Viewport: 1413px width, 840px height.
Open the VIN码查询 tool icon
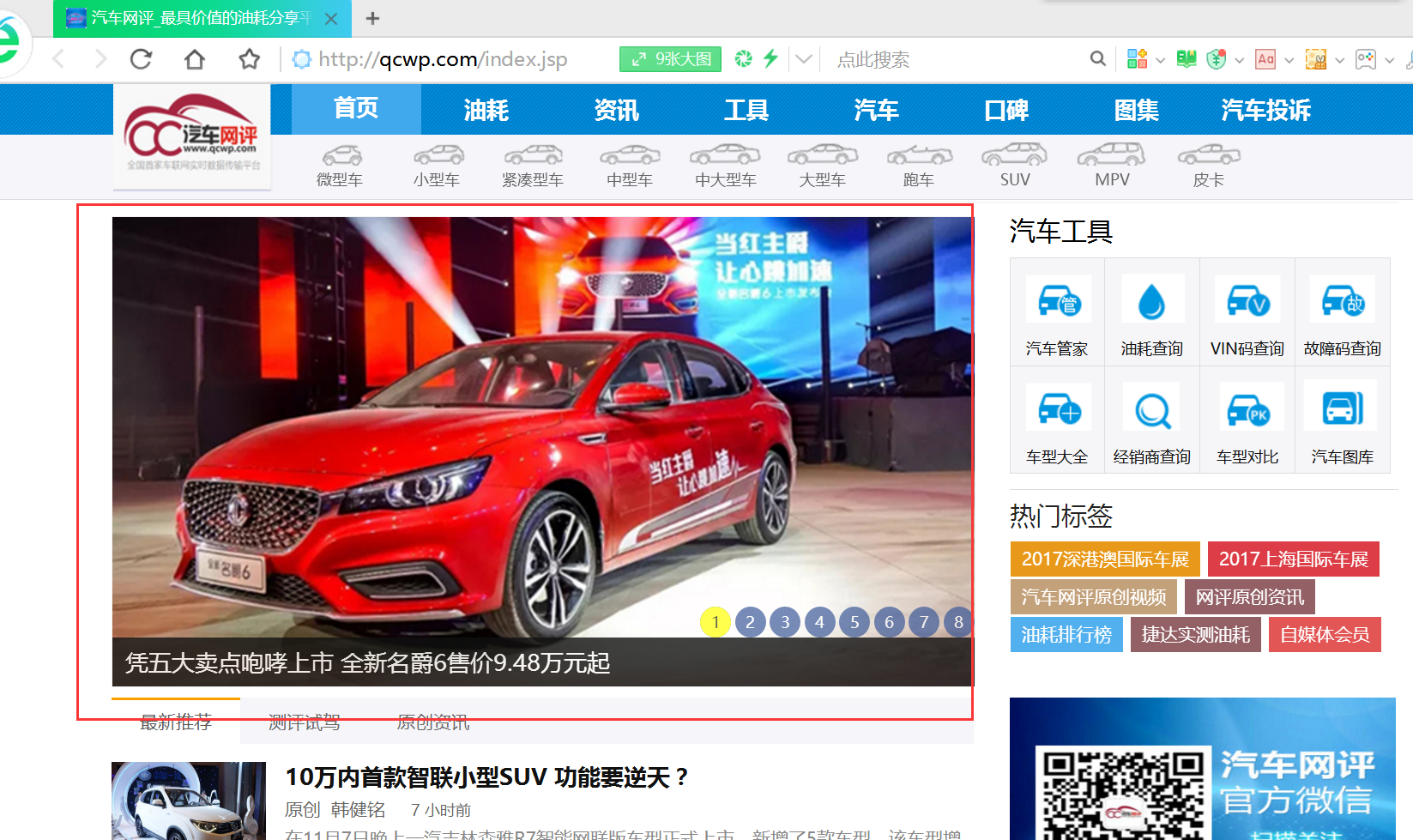(1247, 300)
